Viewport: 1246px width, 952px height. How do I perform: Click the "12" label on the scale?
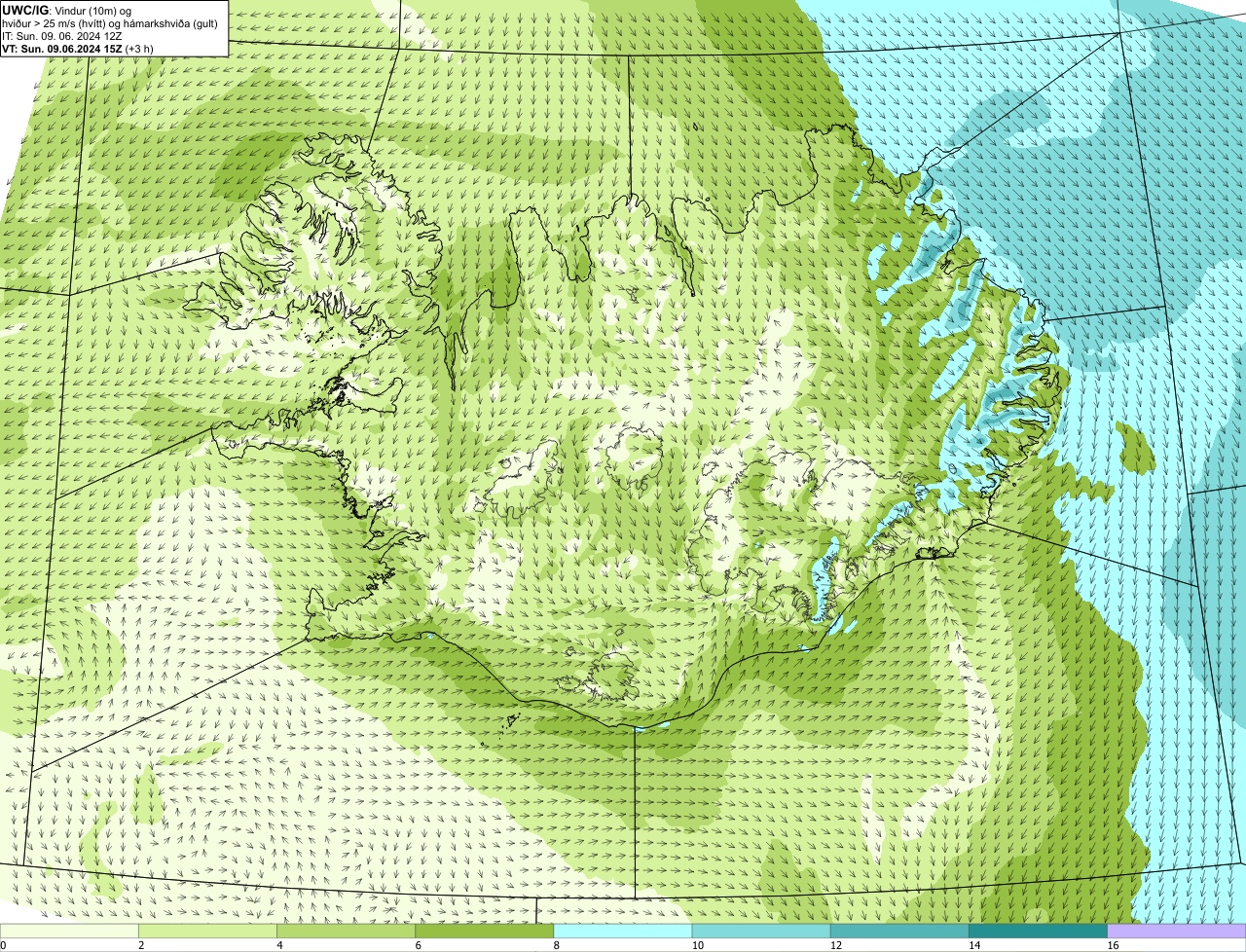[x=836, y=945]
